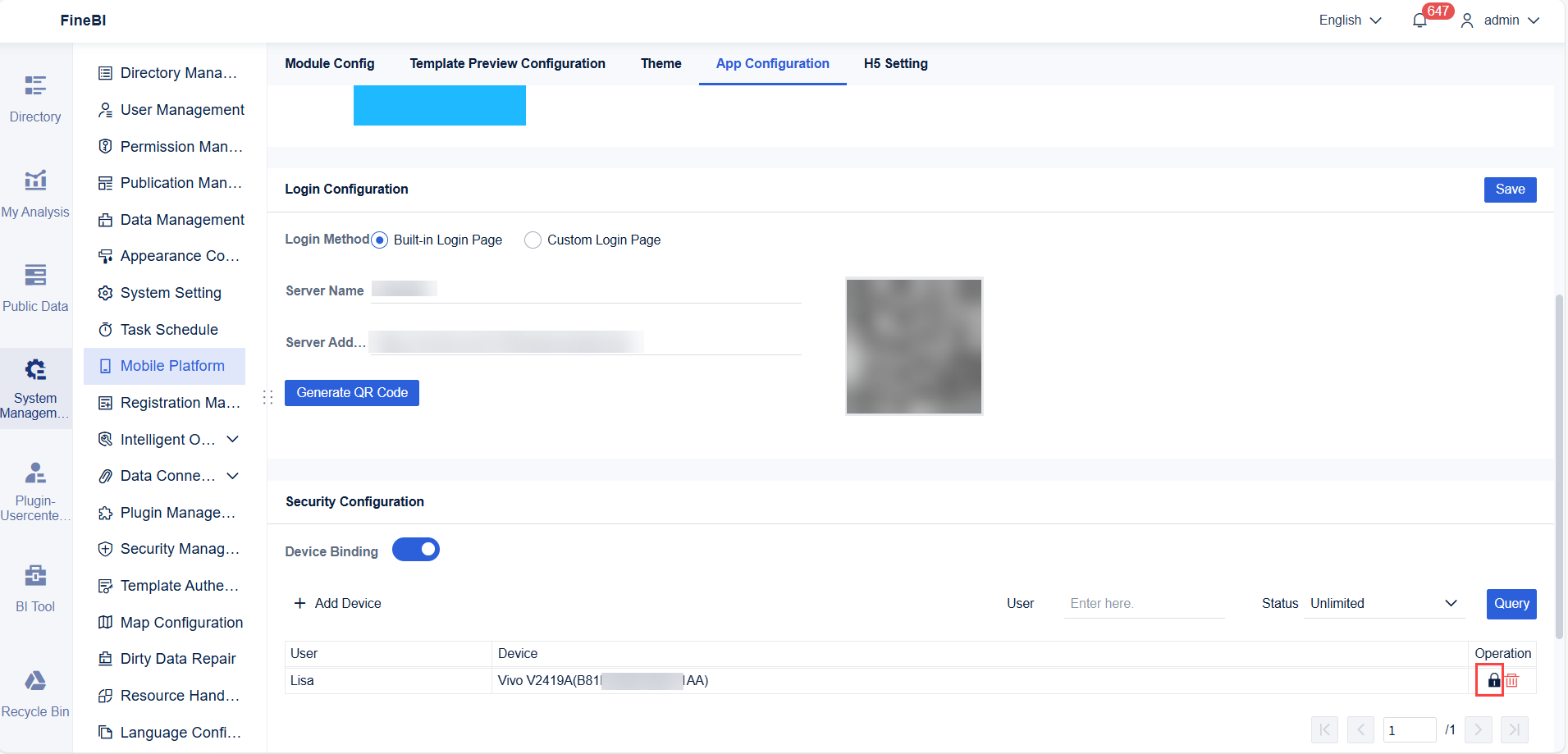Click the lock icon for Lisa's device

(1494, 680)
